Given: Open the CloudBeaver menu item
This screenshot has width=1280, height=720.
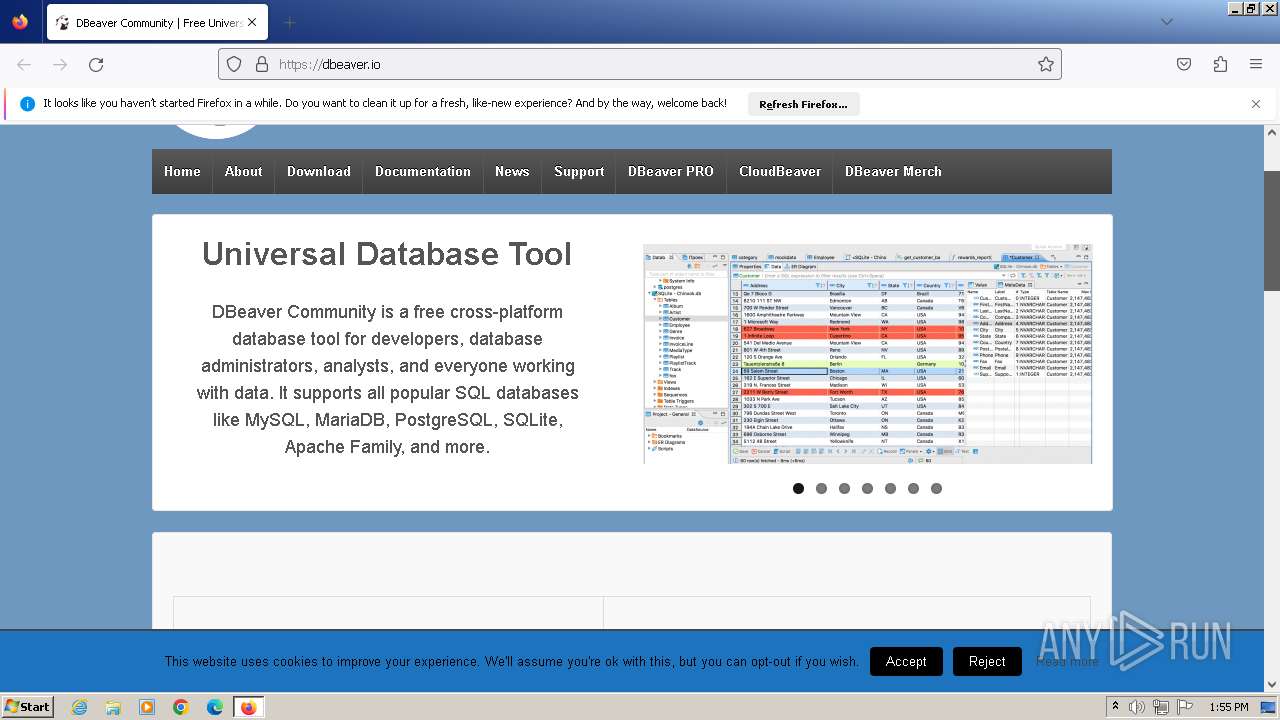Looking at the screenshot, I should (780, 171).
